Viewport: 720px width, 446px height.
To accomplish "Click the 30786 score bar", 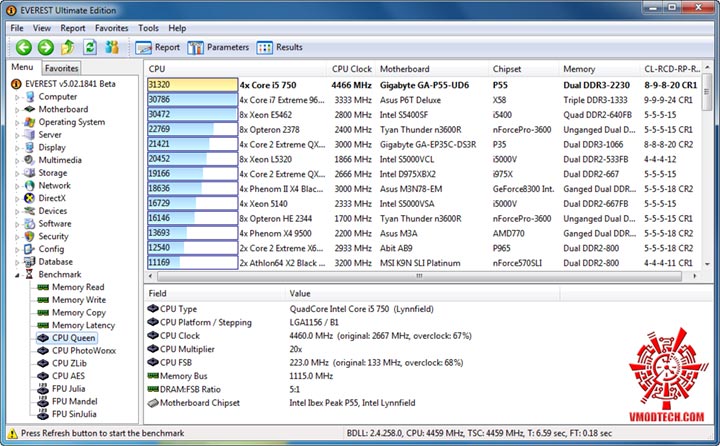I will tap(192, 100).
